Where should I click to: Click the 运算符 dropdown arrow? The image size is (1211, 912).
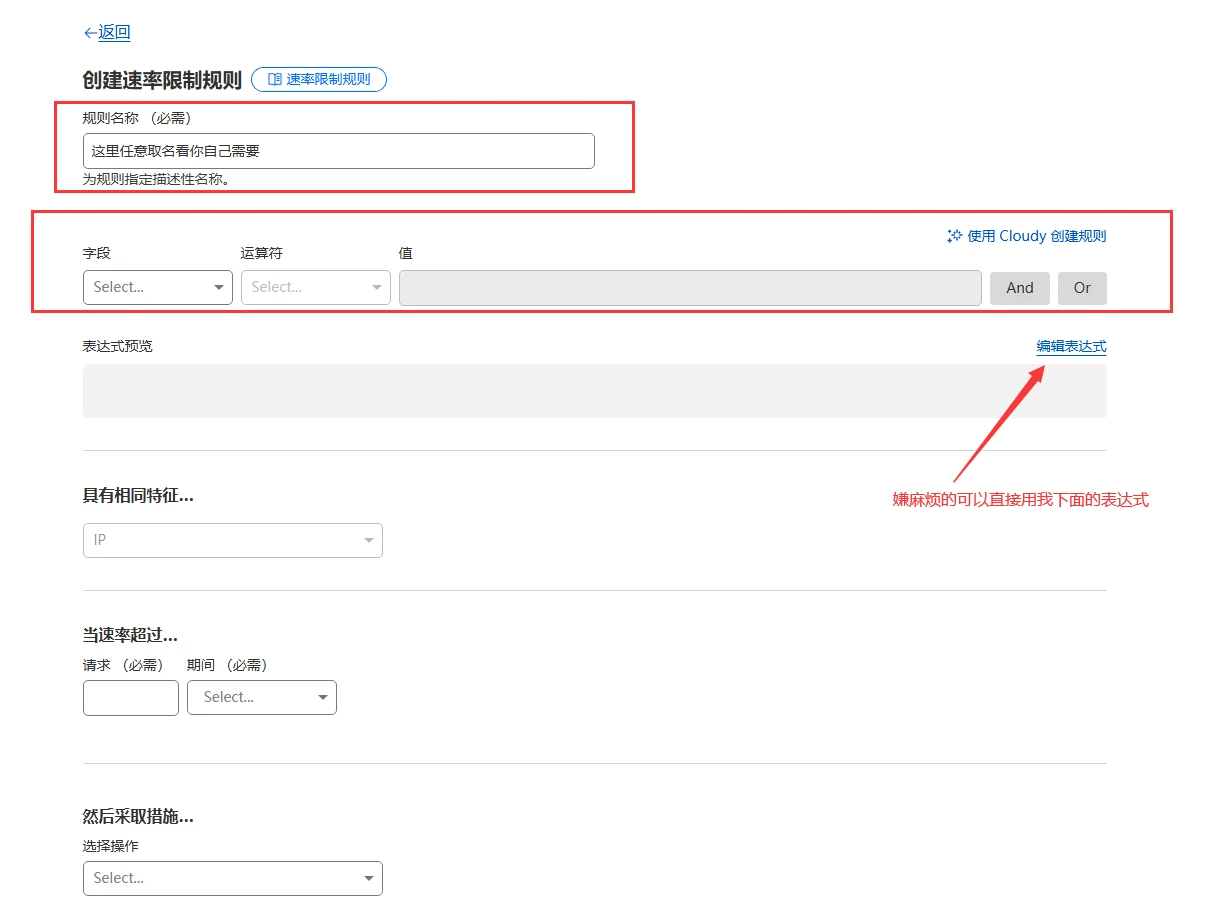(377, 288)
